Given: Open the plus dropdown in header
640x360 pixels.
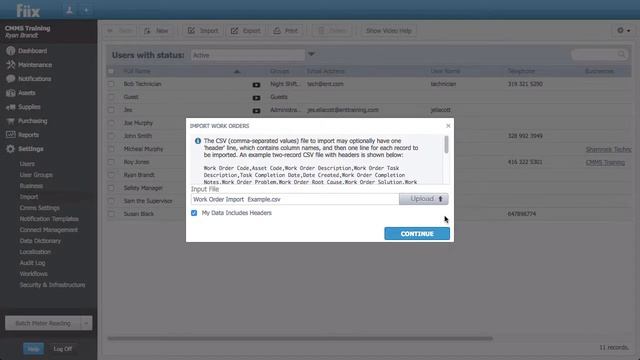Looking at the screenshot, I should (86, 10).
